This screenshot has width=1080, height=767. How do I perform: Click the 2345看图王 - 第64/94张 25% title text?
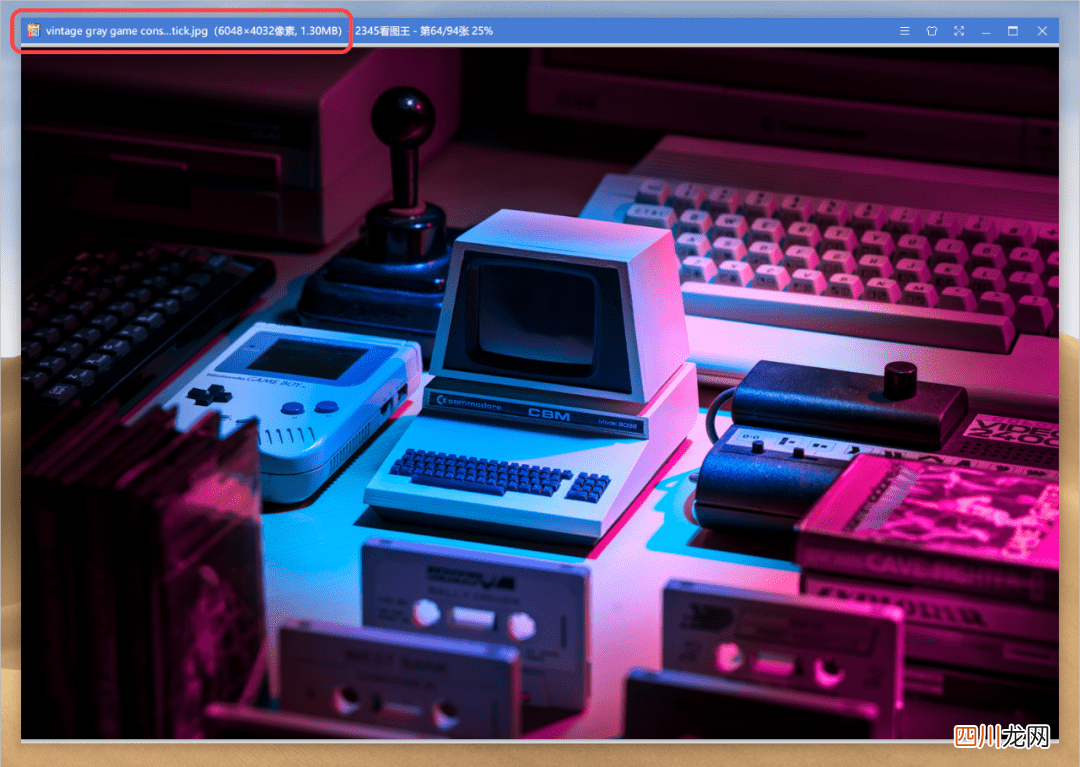pos(424,31)
